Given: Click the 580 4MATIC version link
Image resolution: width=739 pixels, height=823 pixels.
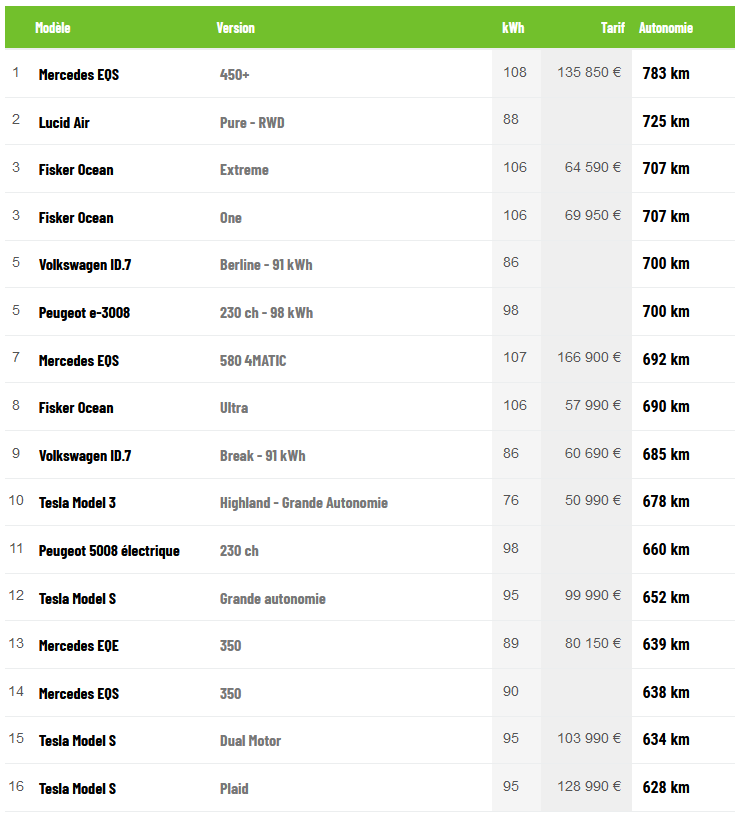Looking at the screenshot, I should click(253, 360).
